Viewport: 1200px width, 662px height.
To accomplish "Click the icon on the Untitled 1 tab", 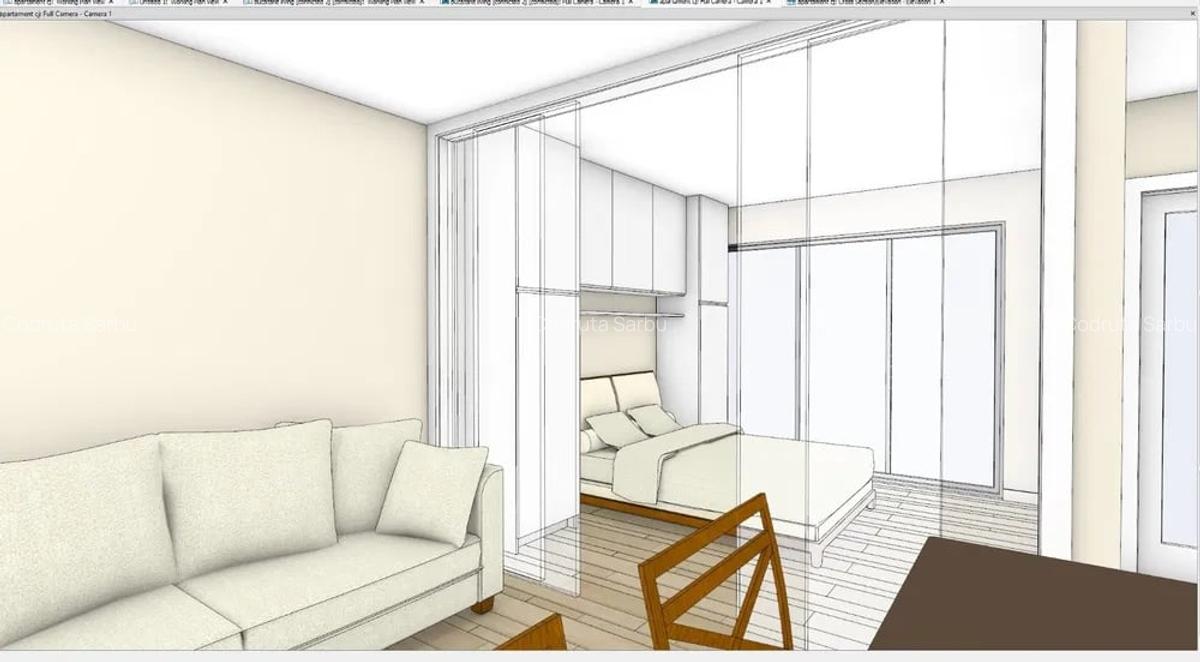I will pos(130,3).
